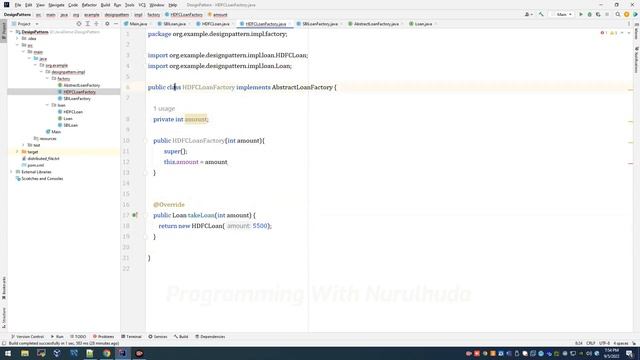Open the user account icon menu

pos(528,14)
